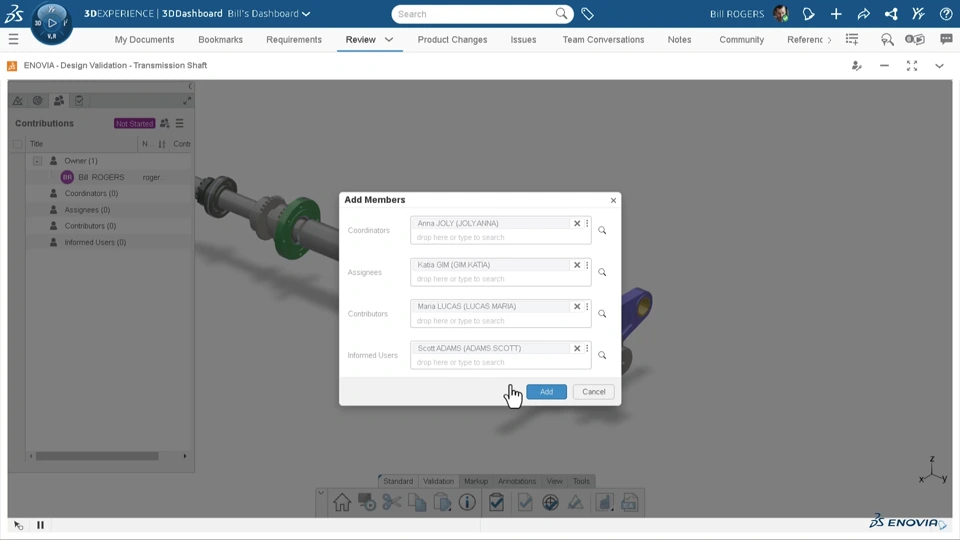Remove Scott ADAMS from Informed Users
Image resolution: width=960 pixels, height=540 pixels.
click(577, 348)
